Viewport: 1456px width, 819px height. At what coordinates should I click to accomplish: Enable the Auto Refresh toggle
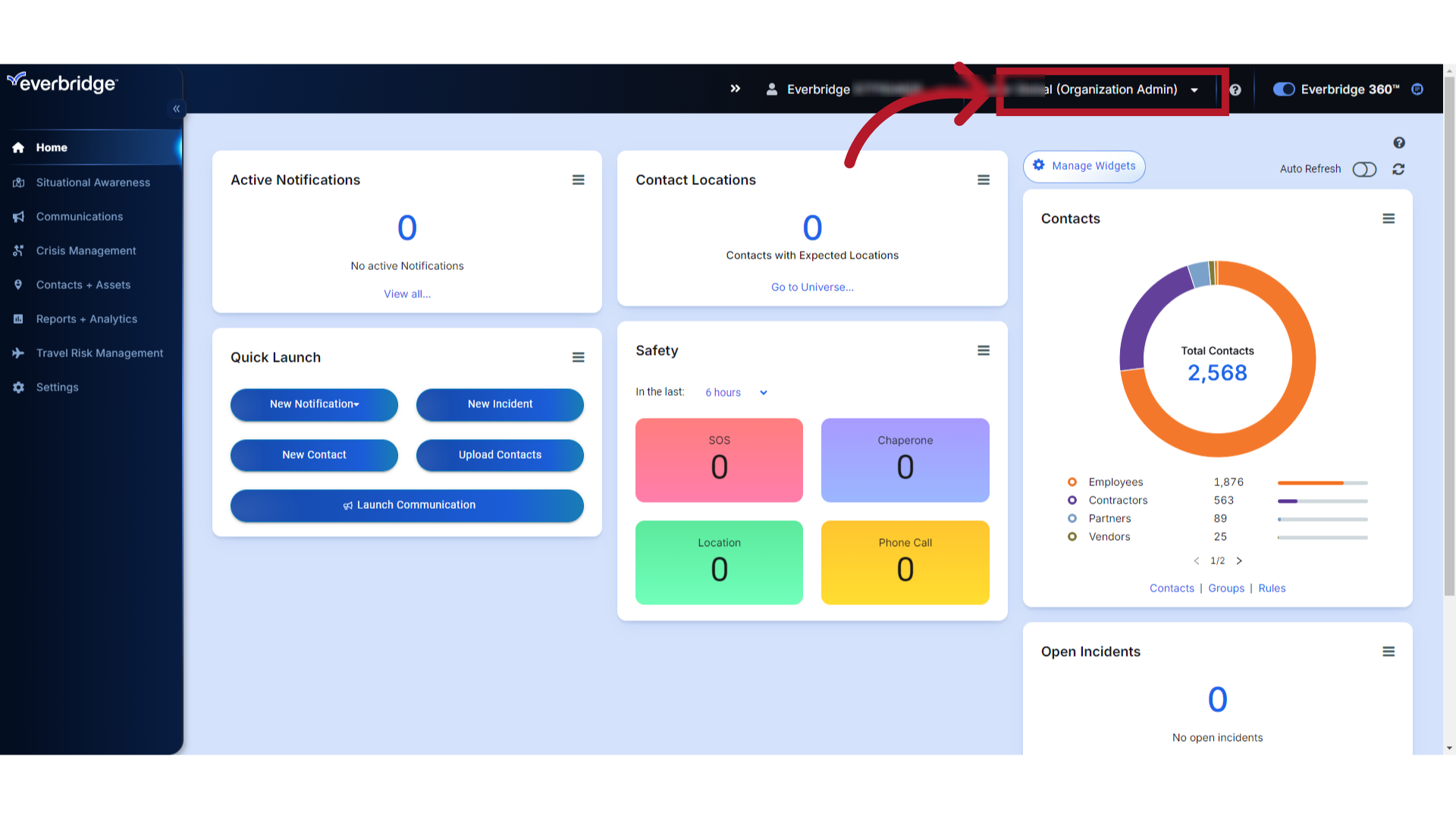(x=1363, y=169)
